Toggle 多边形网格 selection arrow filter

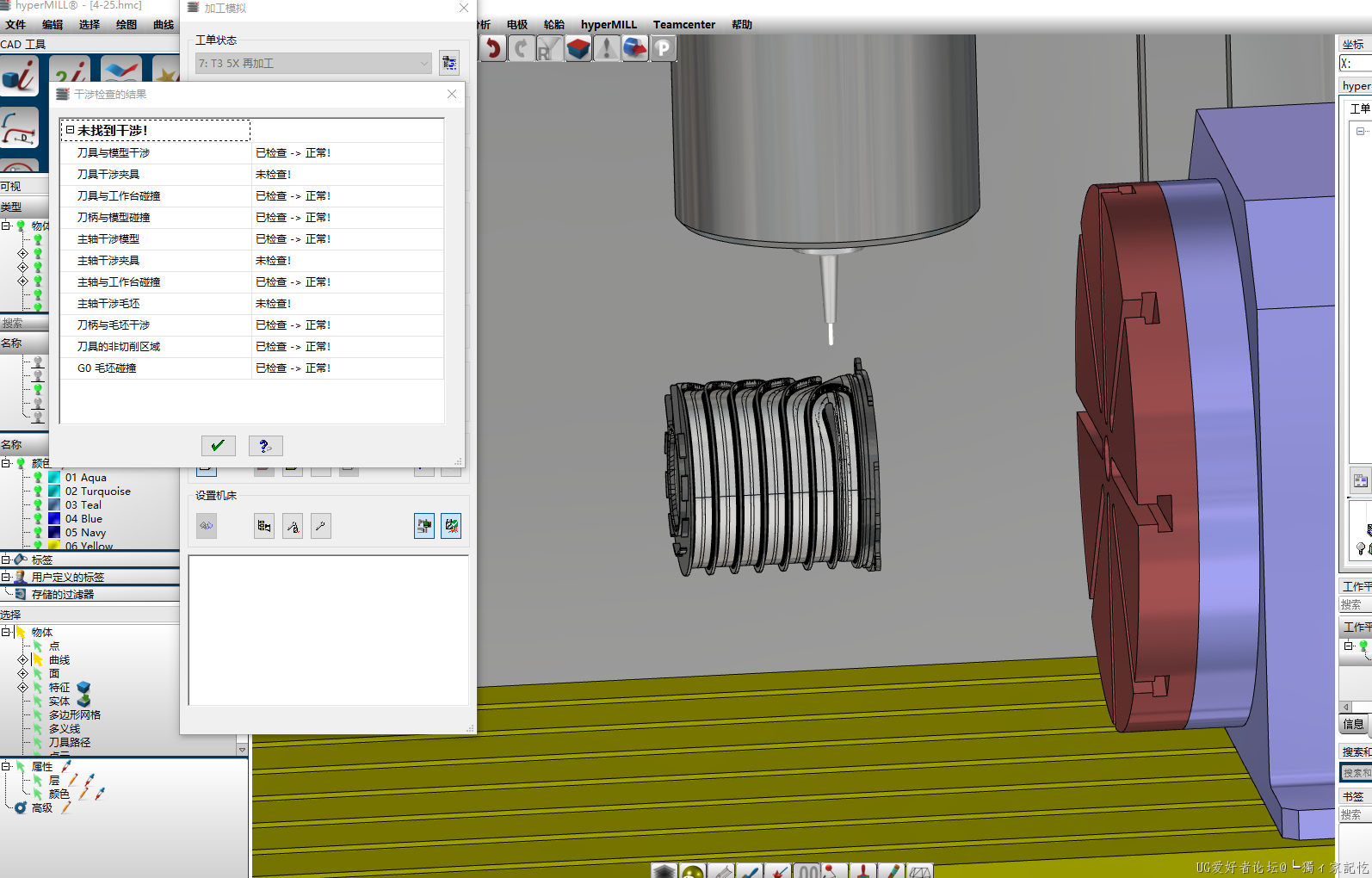click(38, 714)
